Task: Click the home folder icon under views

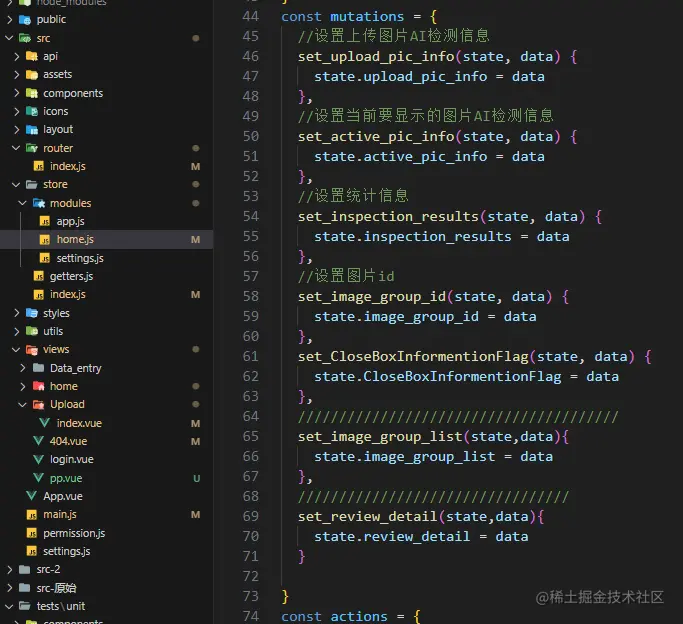Action: coord(39,386)
